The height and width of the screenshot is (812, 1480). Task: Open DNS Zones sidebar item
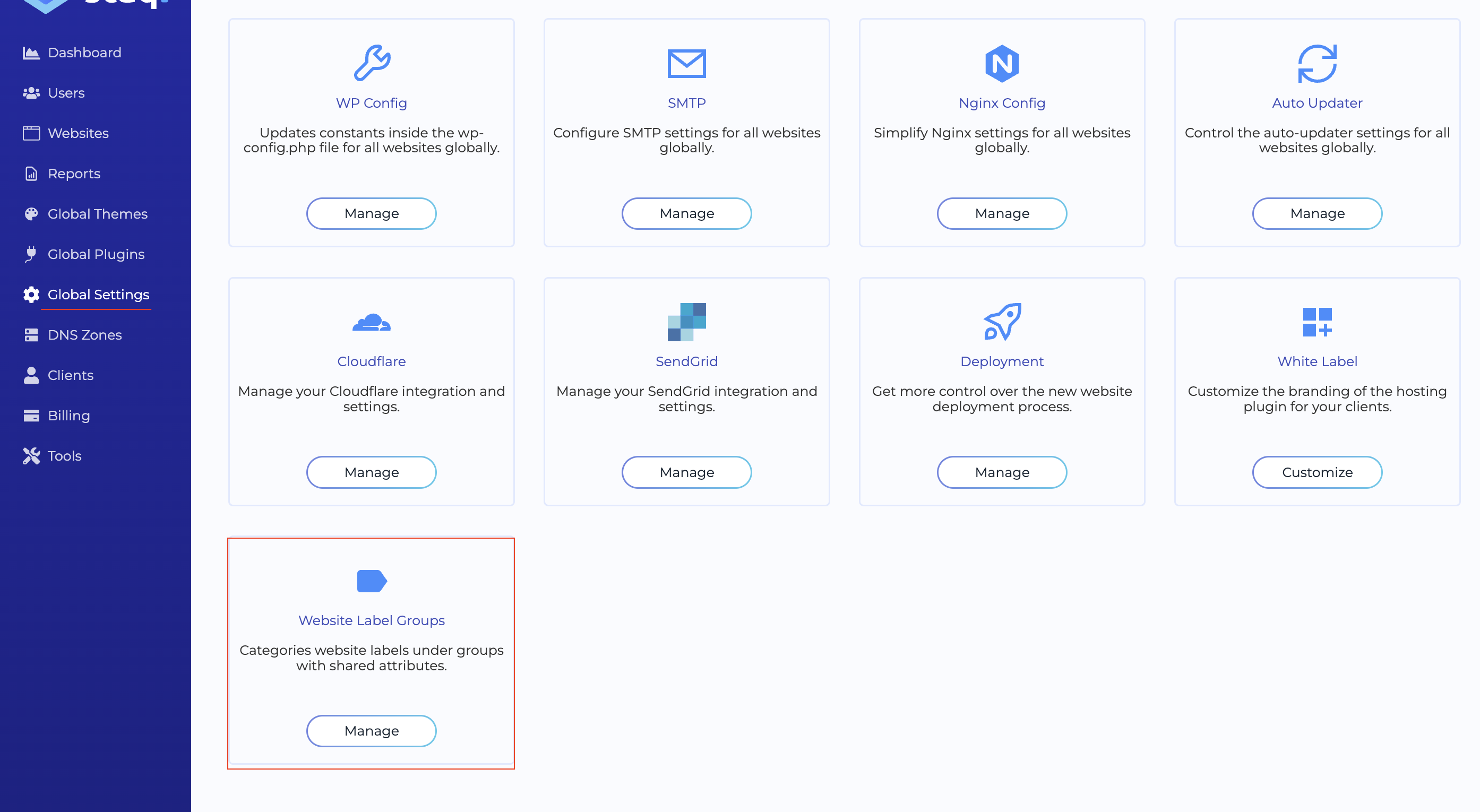(x=84, y=335)
